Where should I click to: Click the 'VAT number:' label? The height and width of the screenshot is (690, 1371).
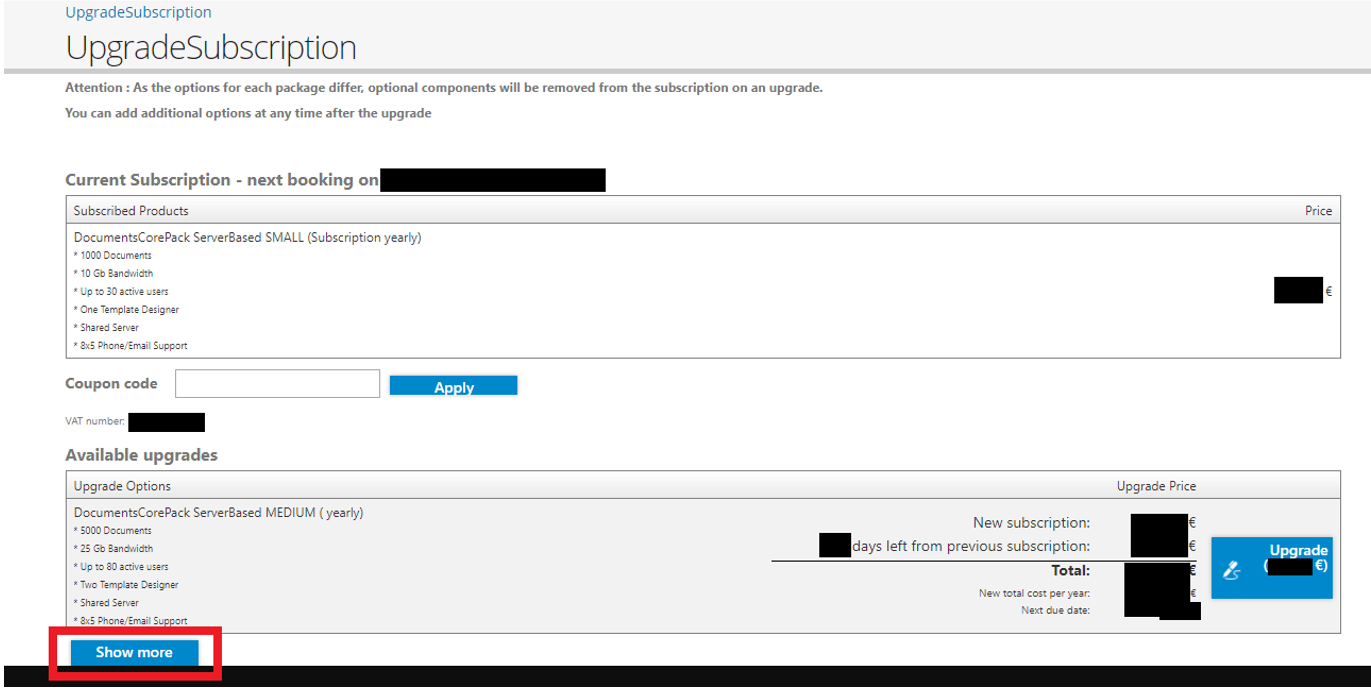(95, 421)
